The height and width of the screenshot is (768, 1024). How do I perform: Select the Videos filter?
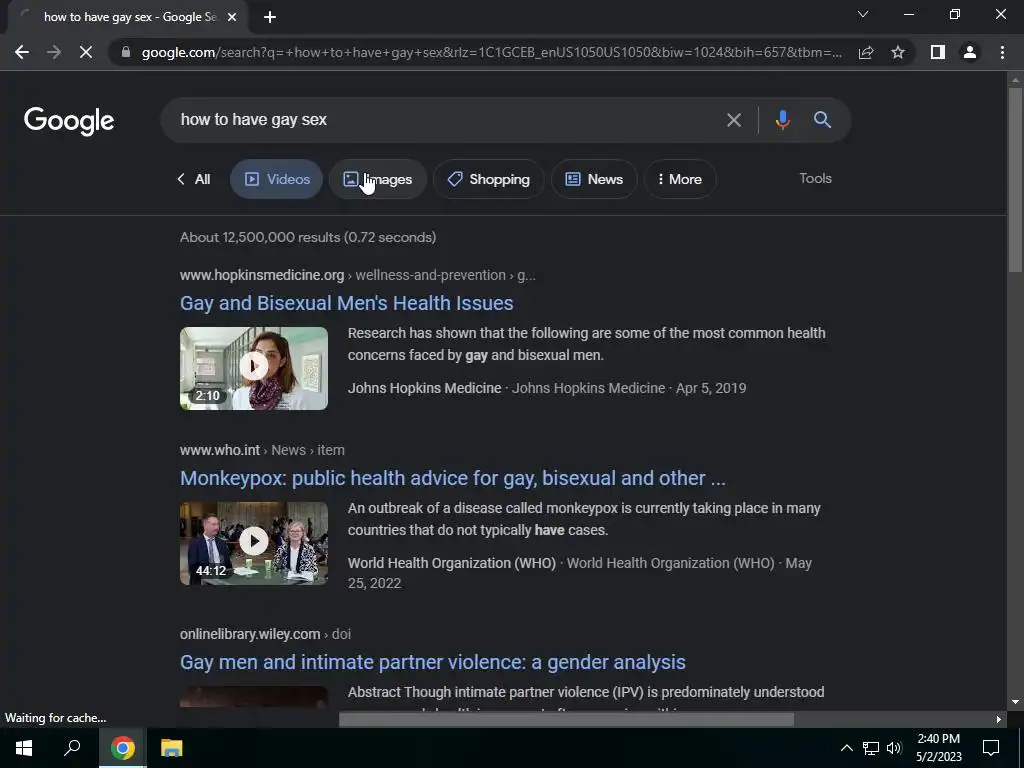[276, 179]
